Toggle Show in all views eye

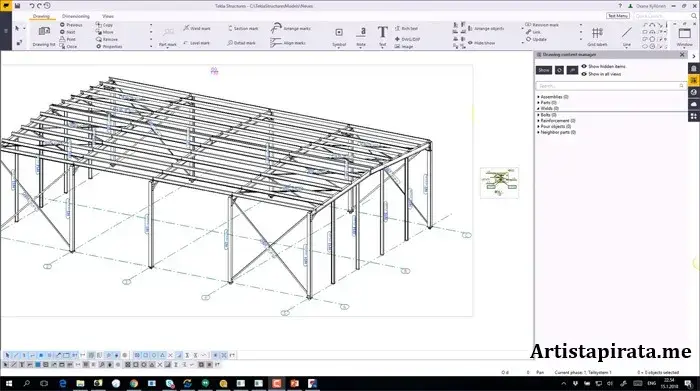(x=584, y=74)
